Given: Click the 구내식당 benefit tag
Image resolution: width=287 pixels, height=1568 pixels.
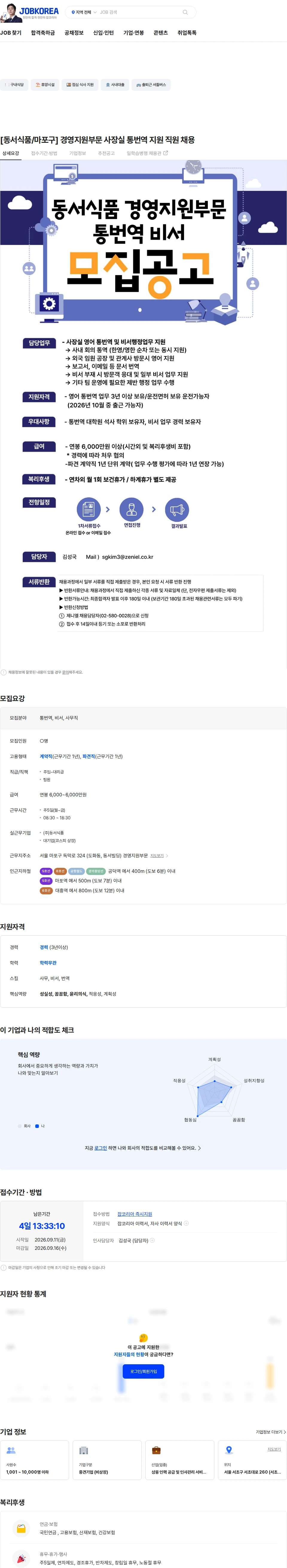Looking at the screenshot, I should tap(13, 85).
